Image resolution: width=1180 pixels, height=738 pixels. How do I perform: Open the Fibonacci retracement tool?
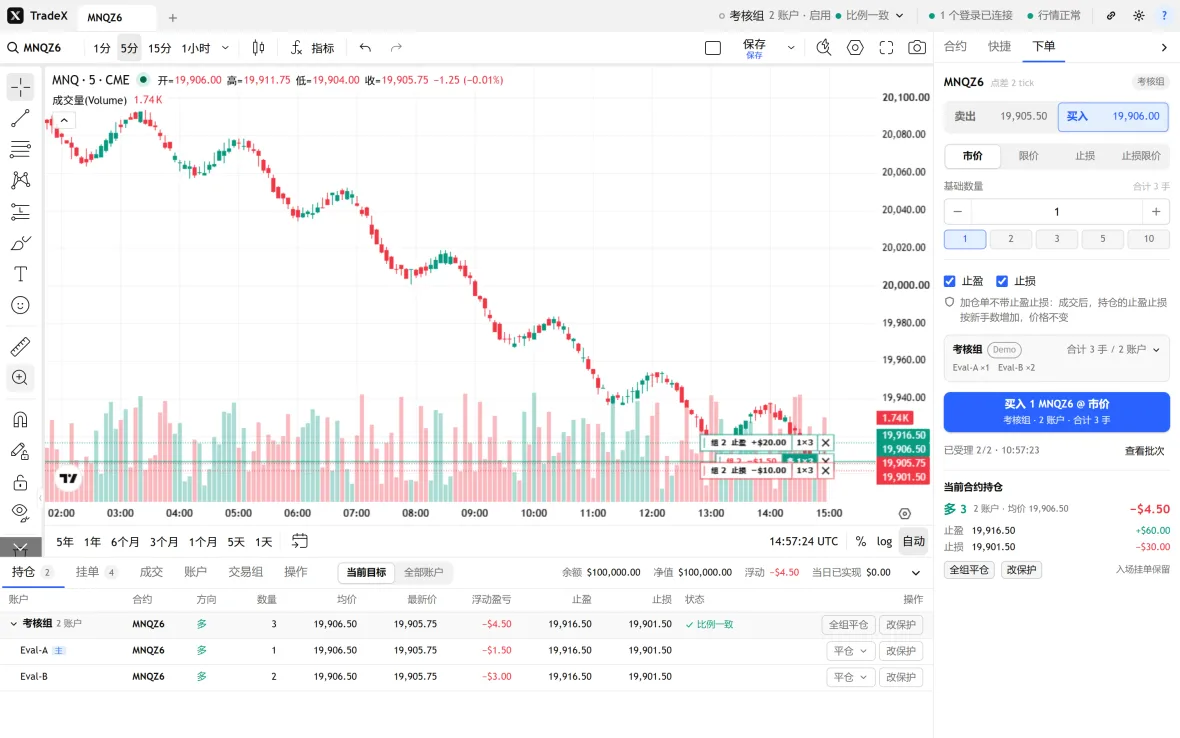coord(20,149)
